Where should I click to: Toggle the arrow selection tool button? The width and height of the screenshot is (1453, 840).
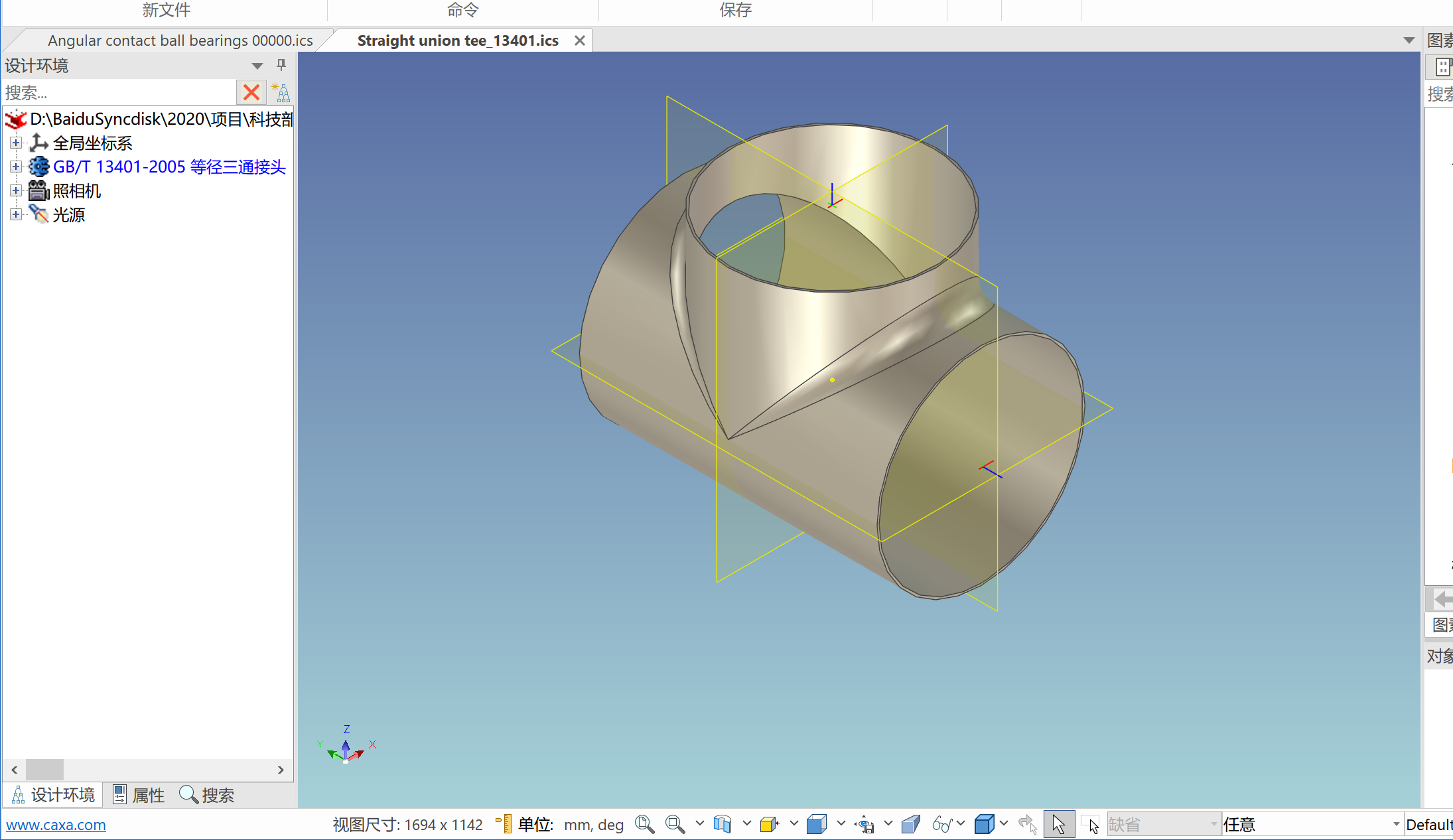coord(1059,824)
